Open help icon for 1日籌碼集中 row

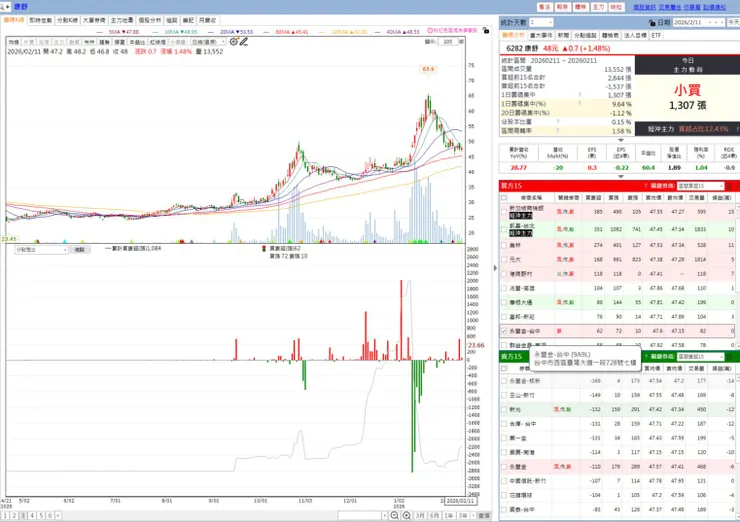click(x=580, y=95)
